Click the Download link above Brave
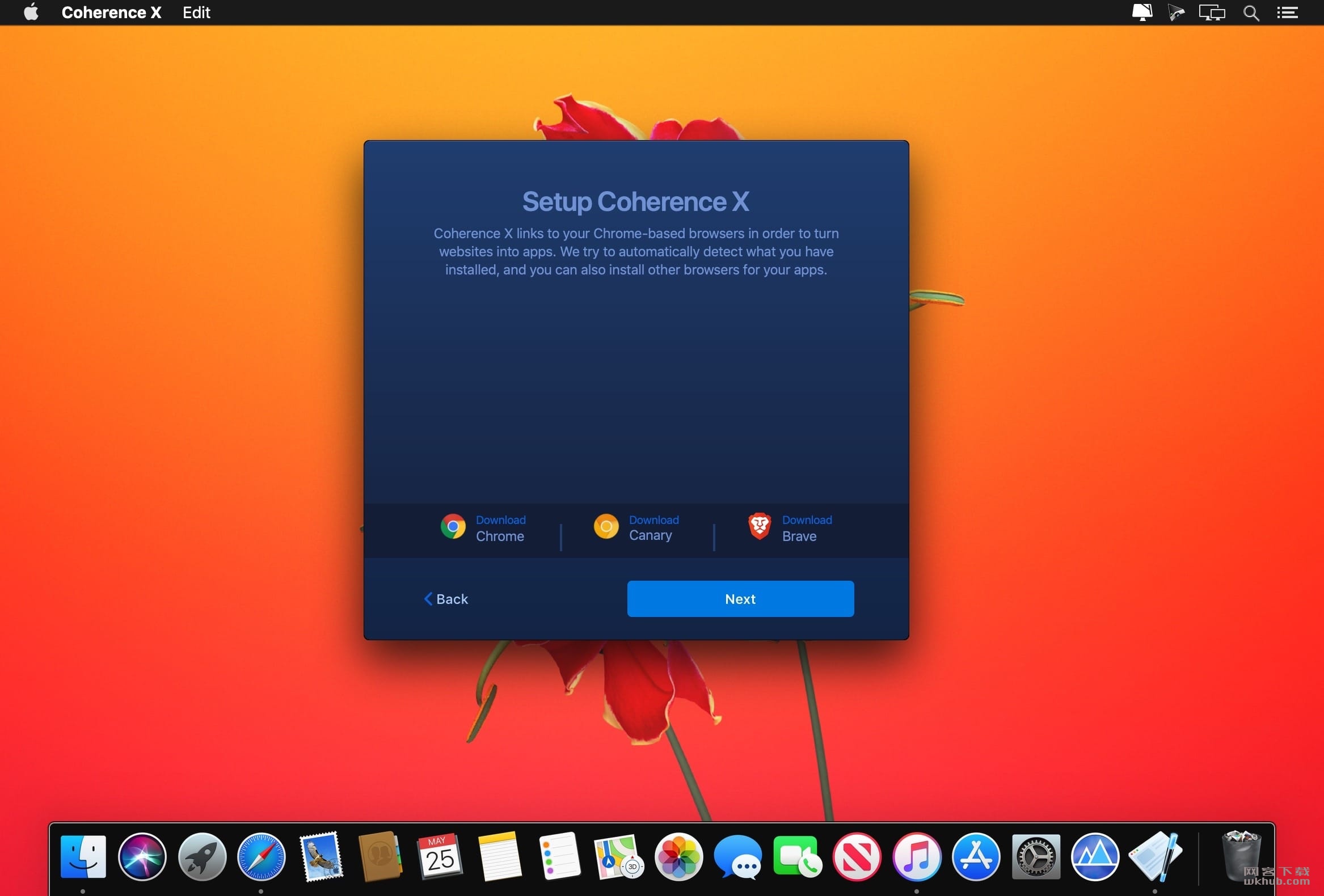Screen dimensions: 1324x896 [x=807, y=520]
